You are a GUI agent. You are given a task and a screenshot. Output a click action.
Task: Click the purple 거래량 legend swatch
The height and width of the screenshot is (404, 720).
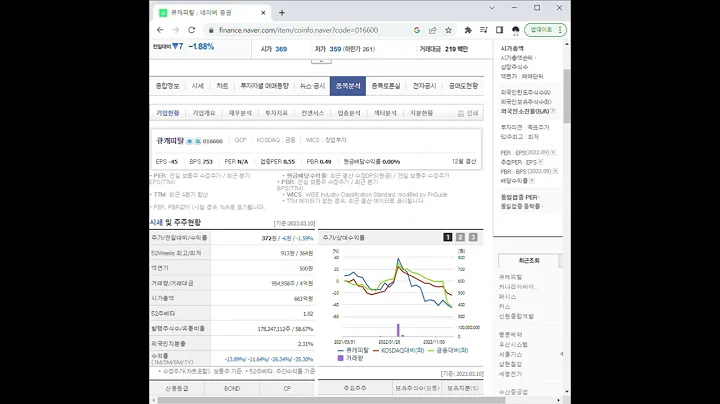(x=340, y=358)
